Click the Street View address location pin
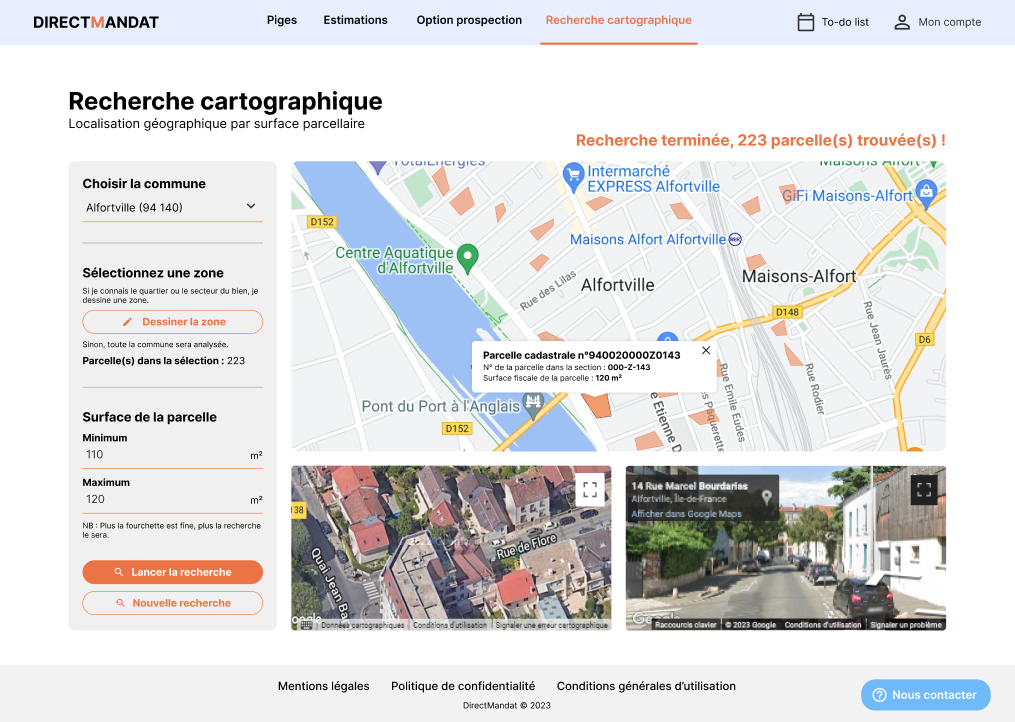 click(766, 497)
